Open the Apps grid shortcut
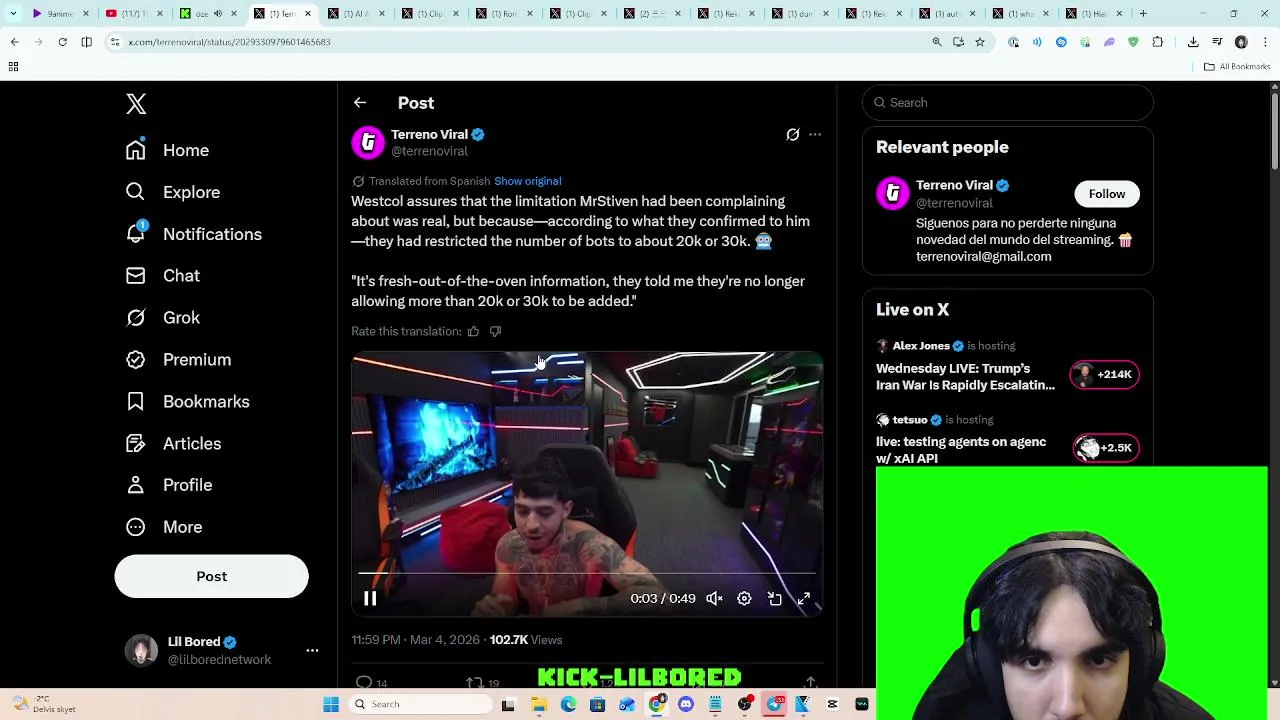Image resolution: width=1280 pixels, height=720 pixels. pyautogui.click(x=13, y=67)
